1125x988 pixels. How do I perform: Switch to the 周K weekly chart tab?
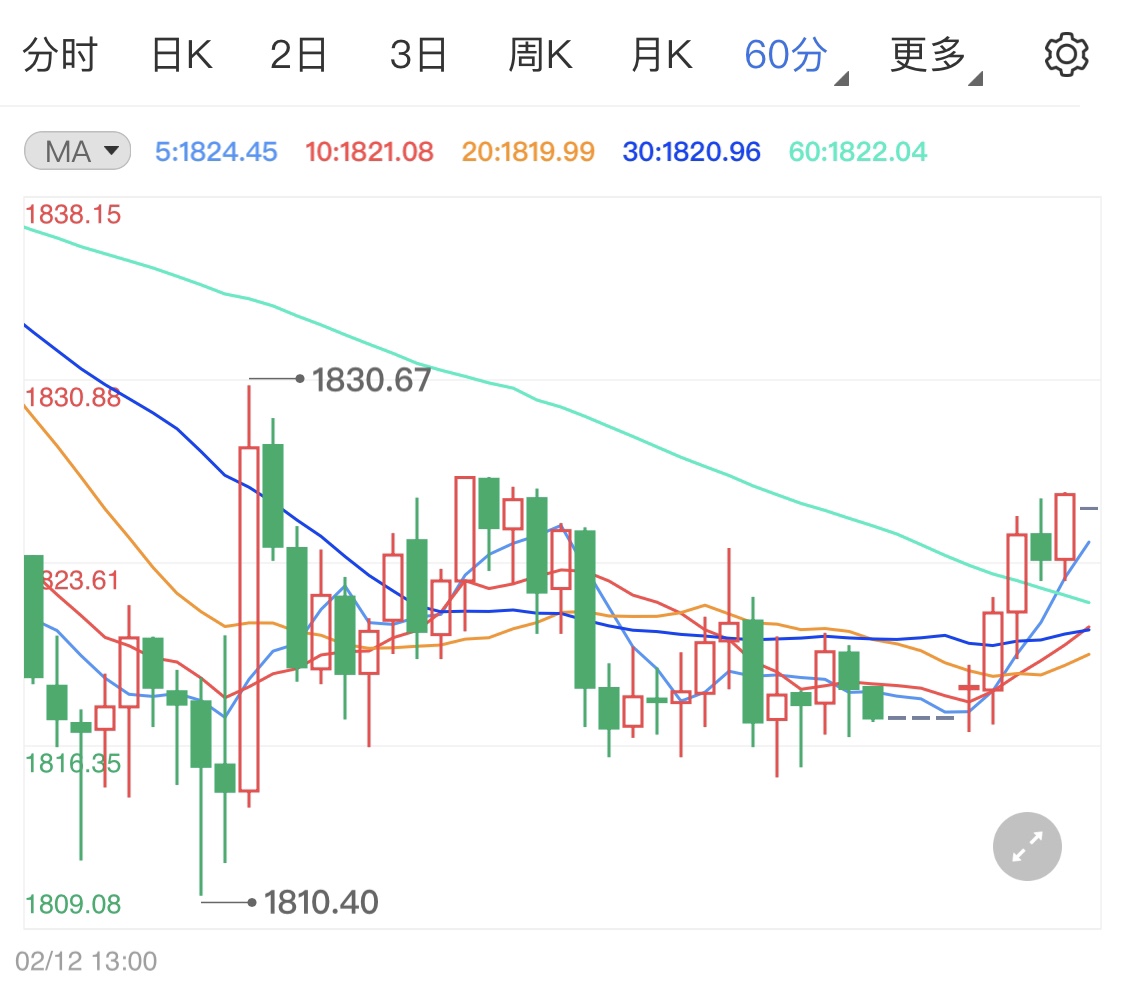click(540, 55)
